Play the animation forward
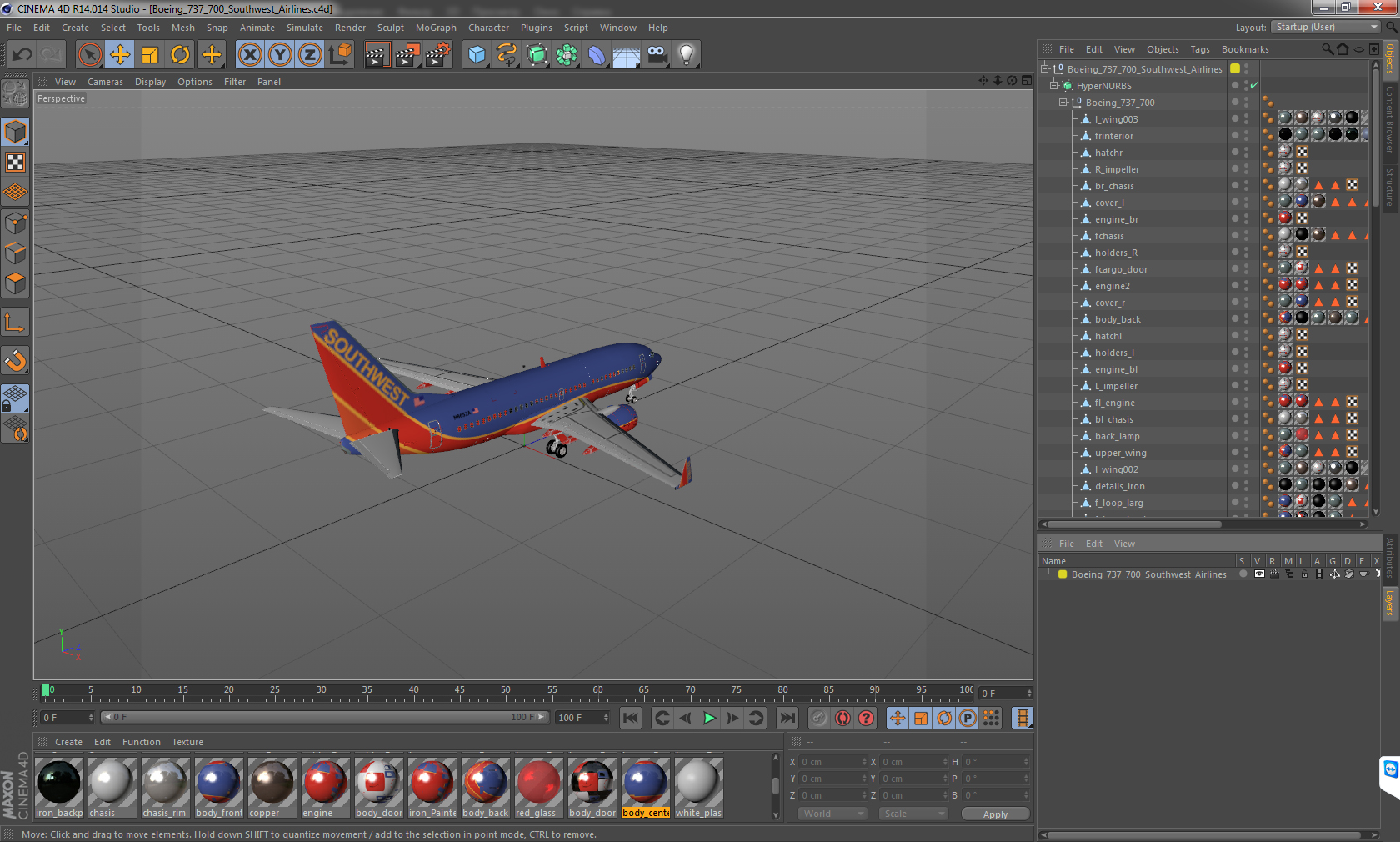The height and width of the screenshot is (842, 1400). [x=709, y=718]
